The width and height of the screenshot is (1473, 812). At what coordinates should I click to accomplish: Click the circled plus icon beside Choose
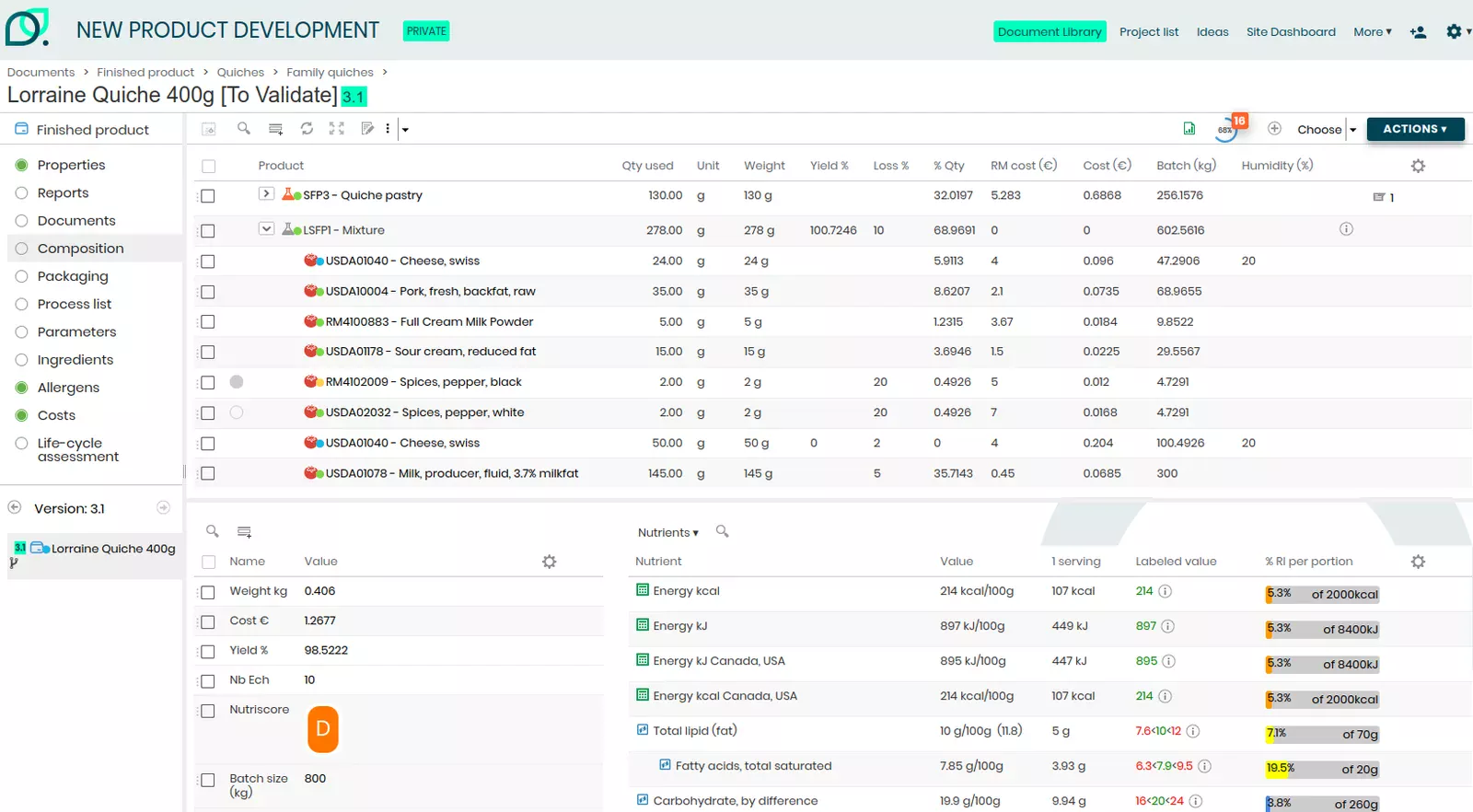pos(1274,129)
